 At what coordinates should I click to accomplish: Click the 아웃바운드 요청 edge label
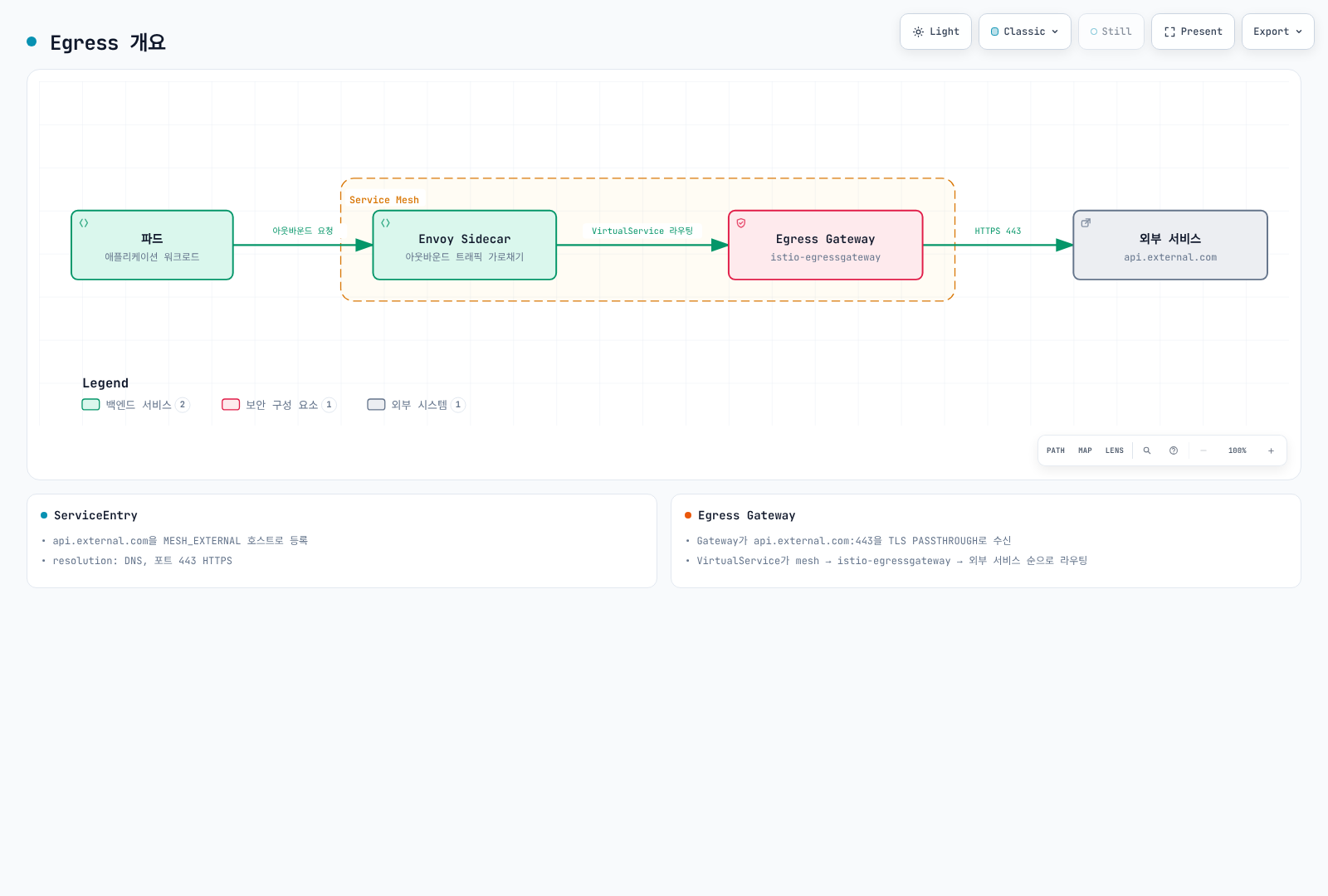pyautogui.click(x=303, y=231)
